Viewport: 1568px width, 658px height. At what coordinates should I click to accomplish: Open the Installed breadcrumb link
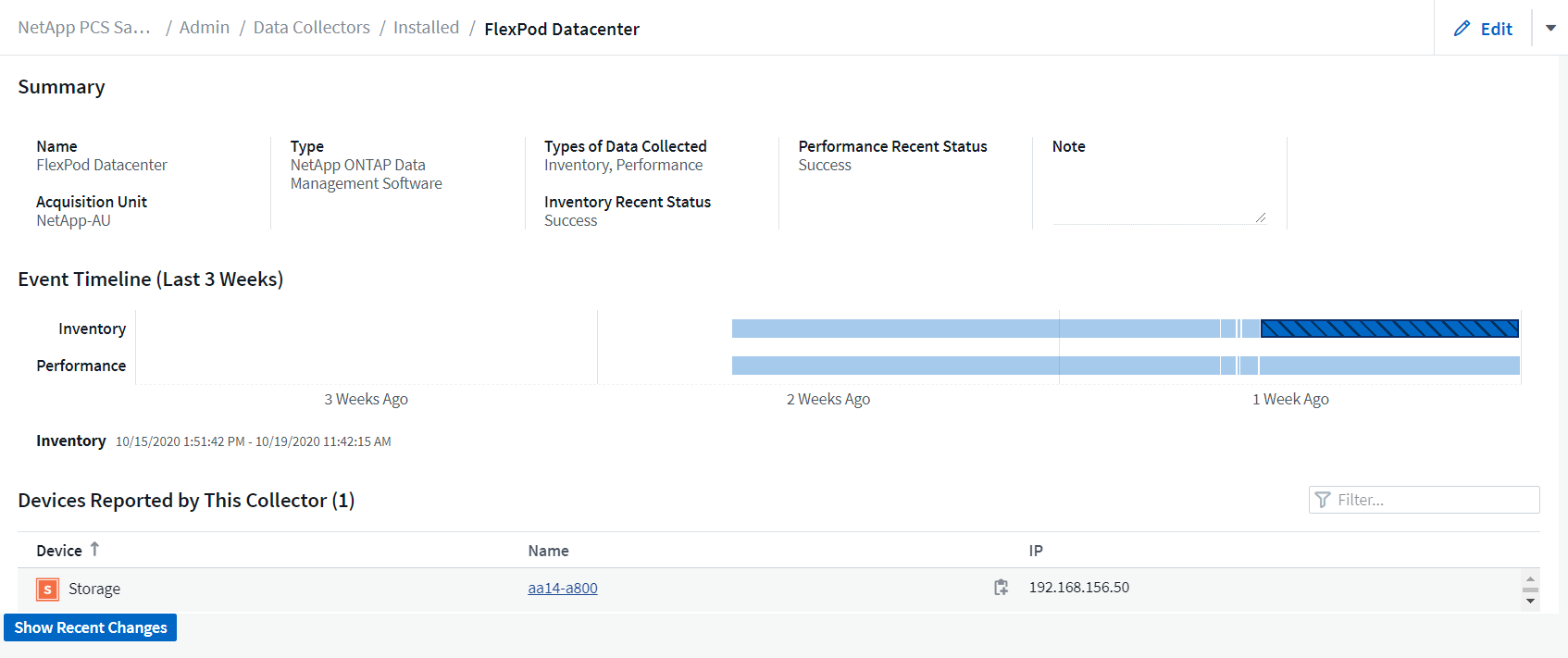[x=426, y=28]
